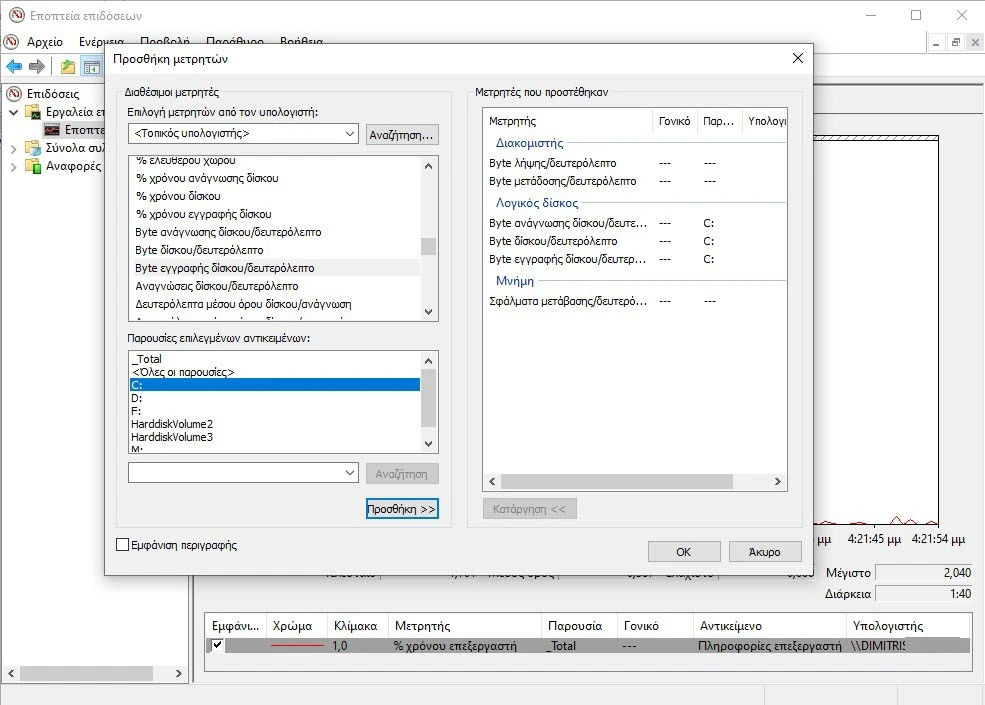Image resolution: width=985 pixels, height=705 pixels.
Task: Open the Αρχείο menu
Action: tap(44, 42)
